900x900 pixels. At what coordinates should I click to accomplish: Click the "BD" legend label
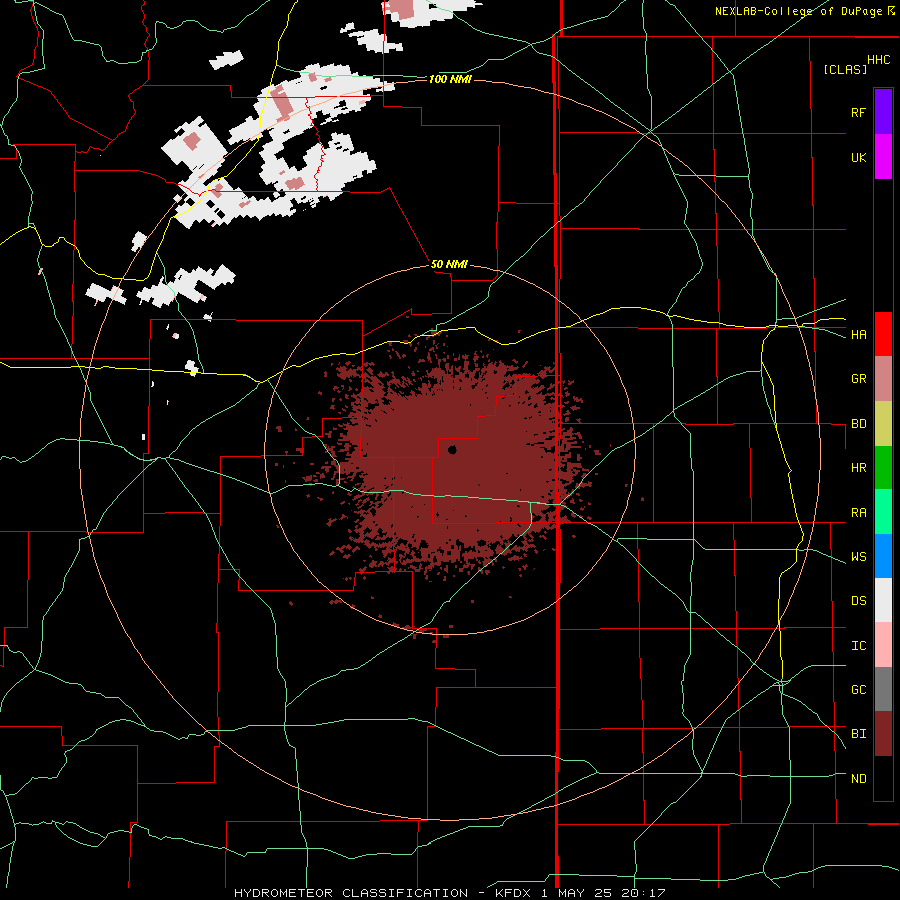pyautogui.click(x=858, y=424)
